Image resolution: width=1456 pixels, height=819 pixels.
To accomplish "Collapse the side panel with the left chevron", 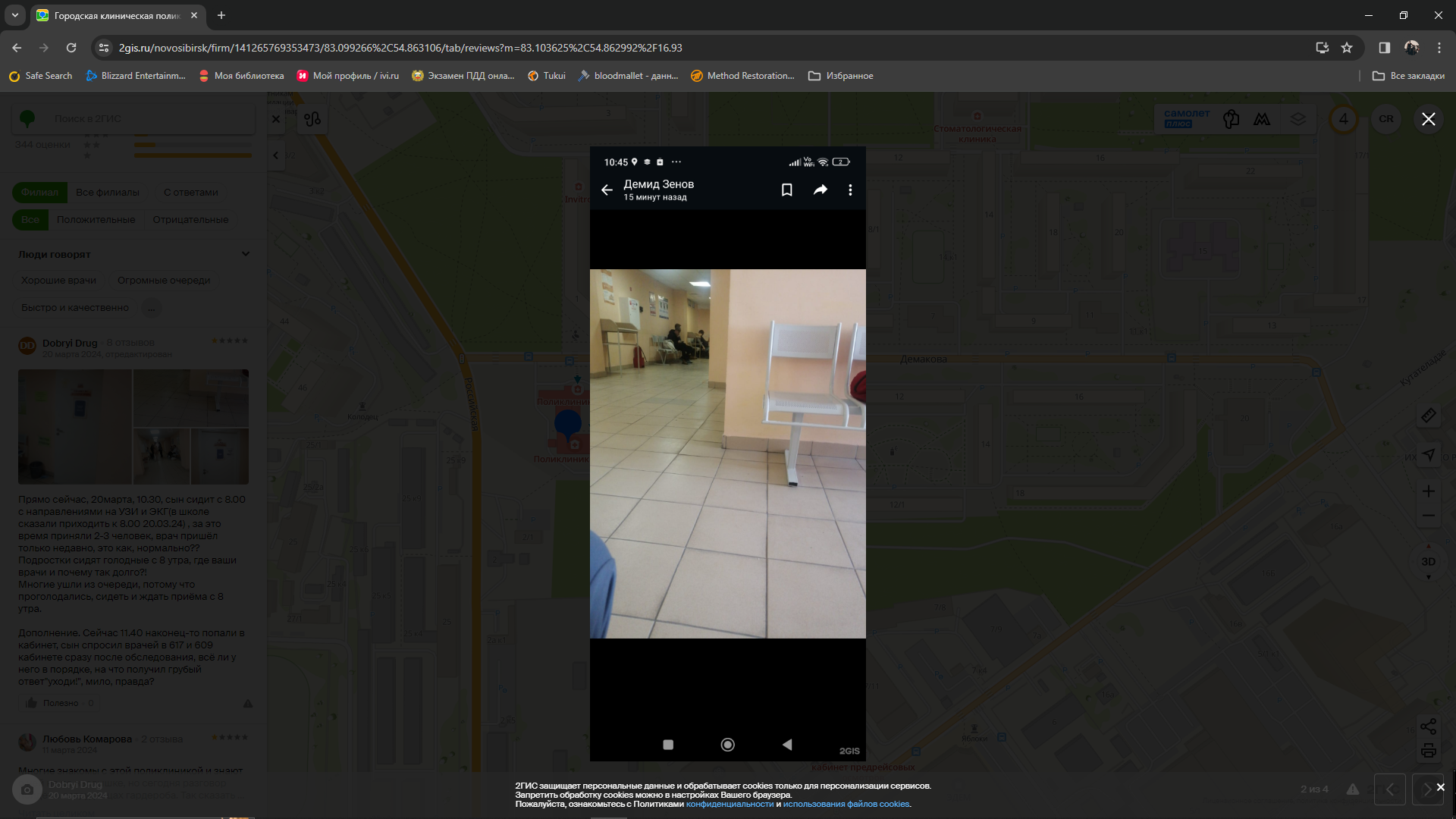I will (276, 155).
